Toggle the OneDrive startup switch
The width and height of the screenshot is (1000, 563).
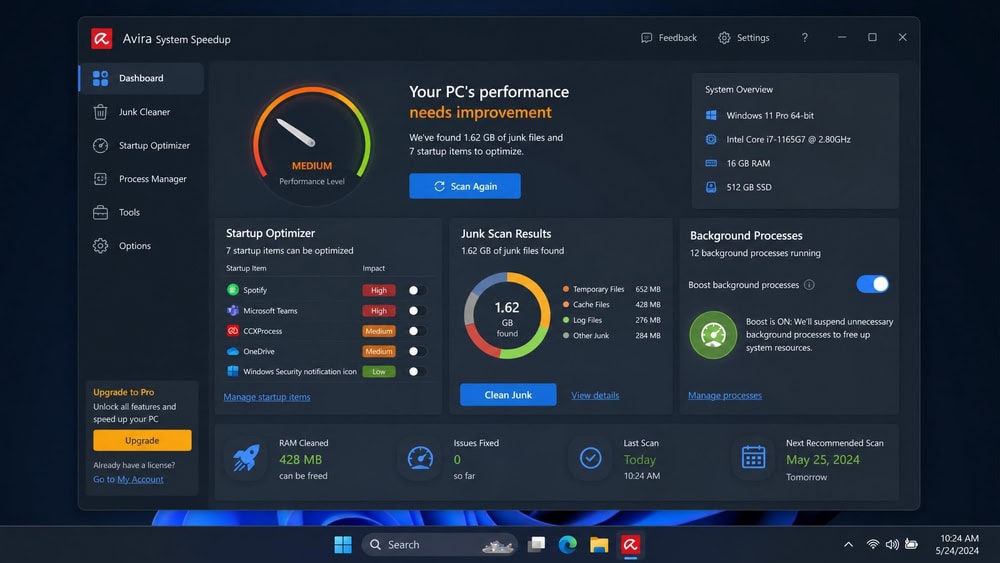[x=417, y=351]
